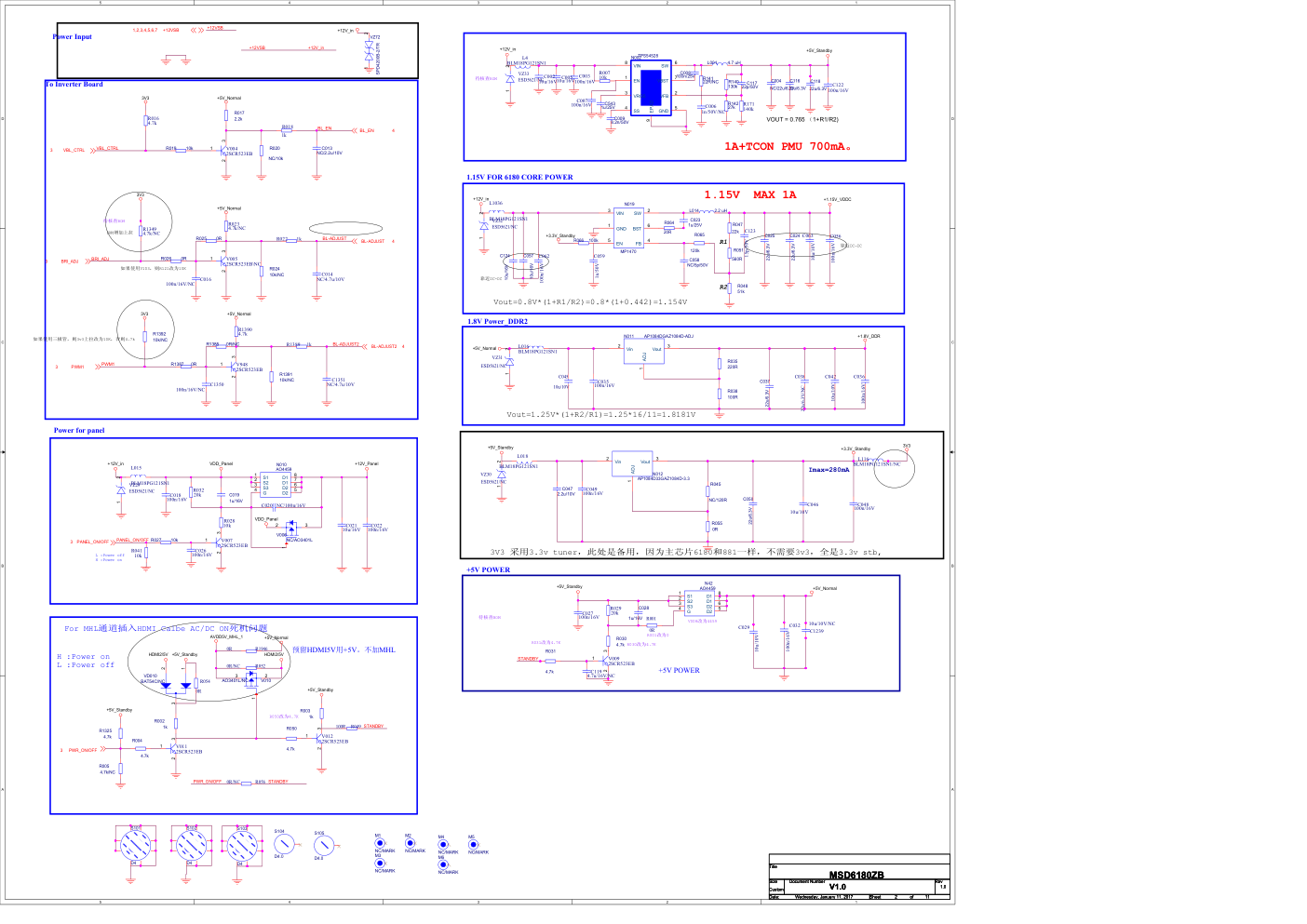Select the '1.8V Power_DDR2' section title
The height and width of the screenshot is (924, 1307).
click(x=497, y=321)
